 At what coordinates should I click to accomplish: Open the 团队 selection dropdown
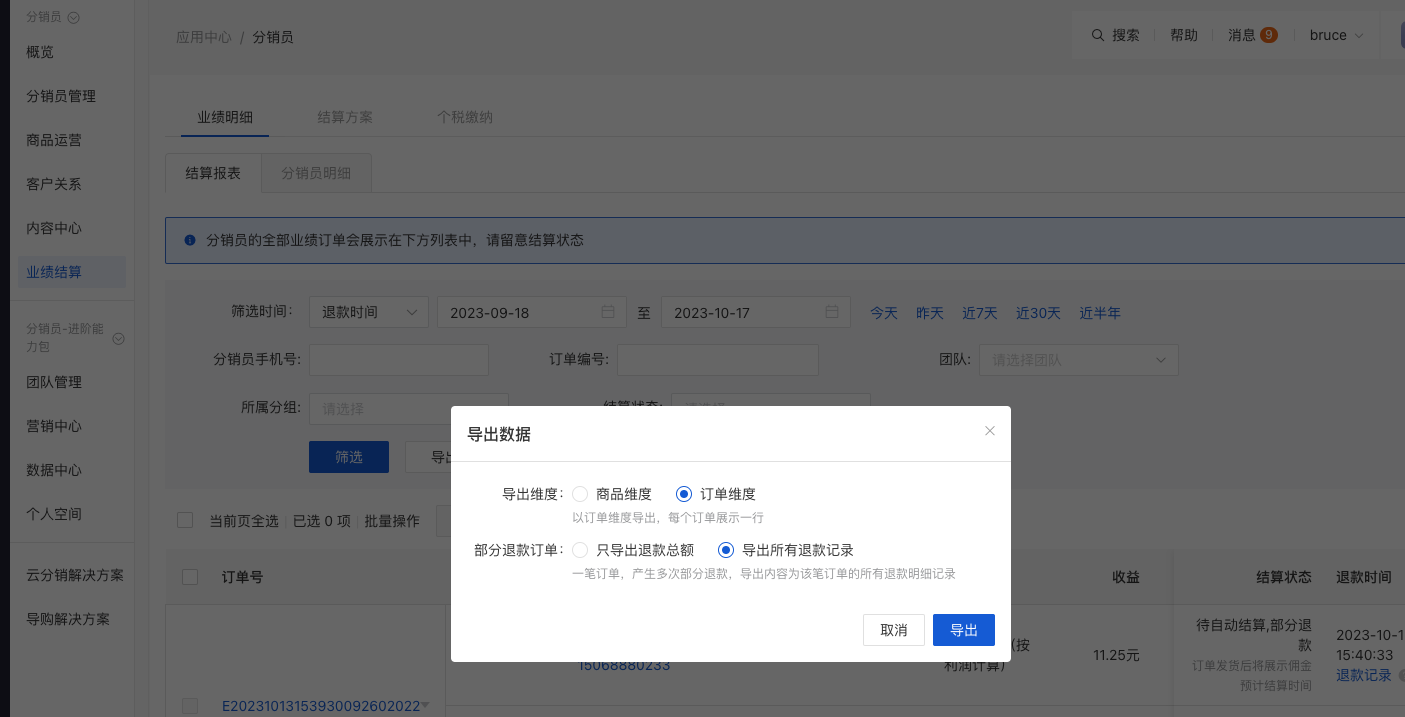pyautogui.click(x=1079, y=360)
